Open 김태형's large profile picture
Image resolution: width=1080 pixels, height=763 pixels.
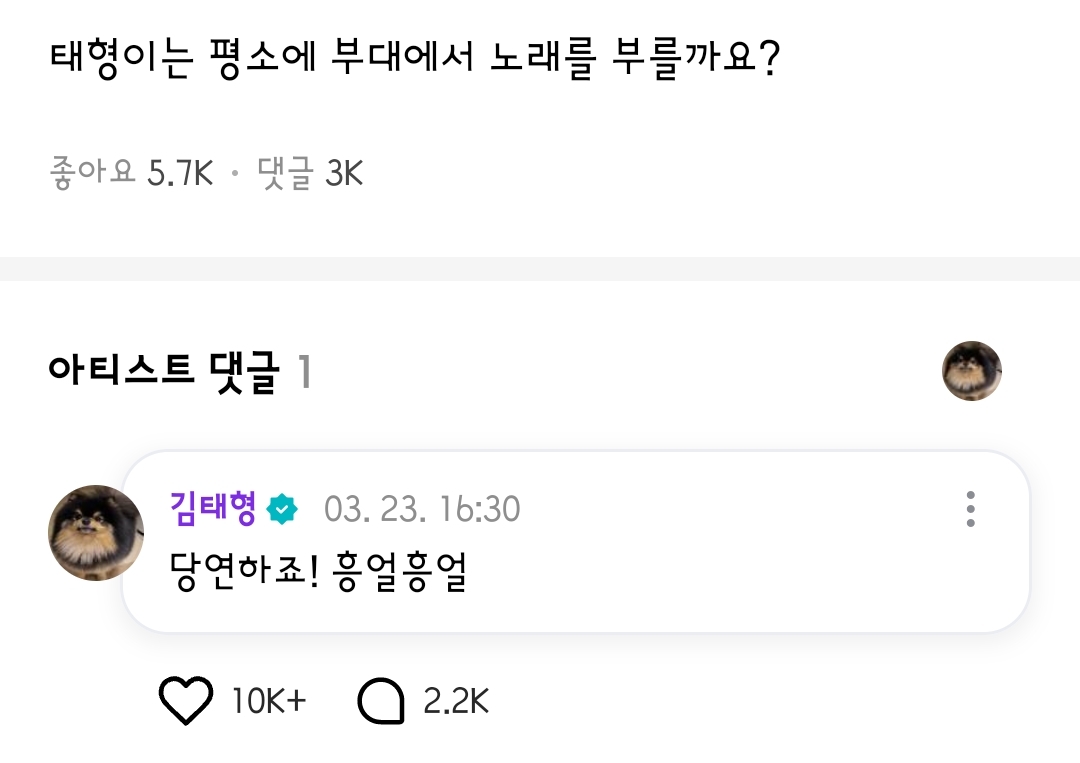(x=96, y=533)
